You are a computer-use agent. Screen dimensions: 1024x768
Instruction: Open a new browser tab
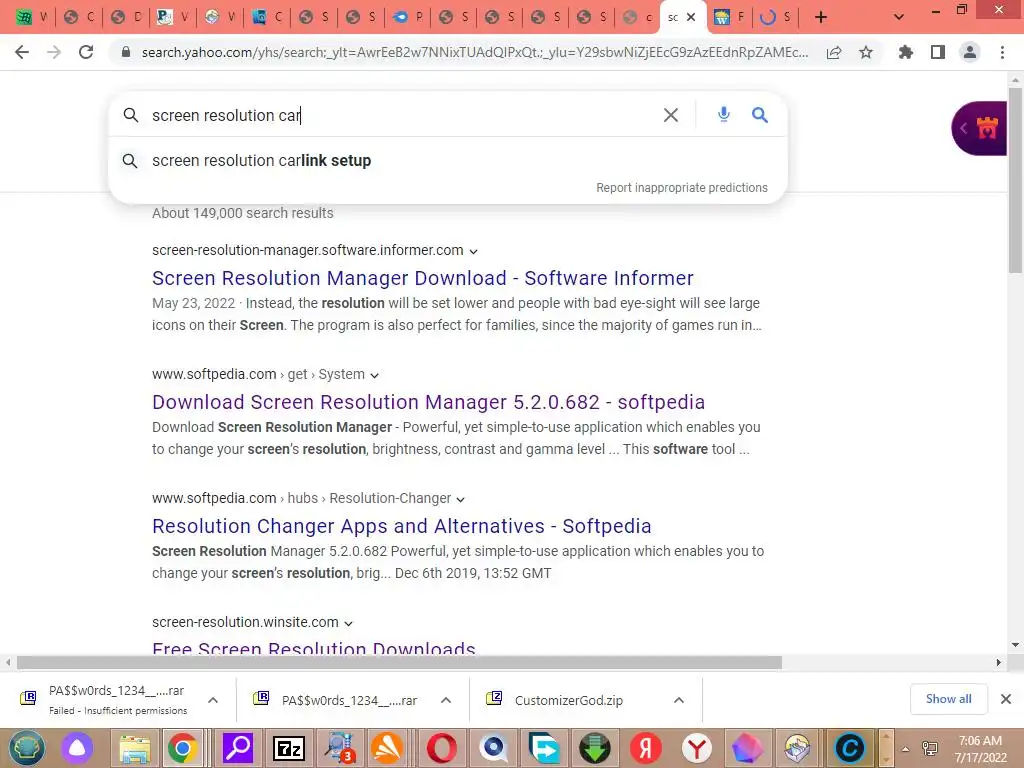point(821,17)
